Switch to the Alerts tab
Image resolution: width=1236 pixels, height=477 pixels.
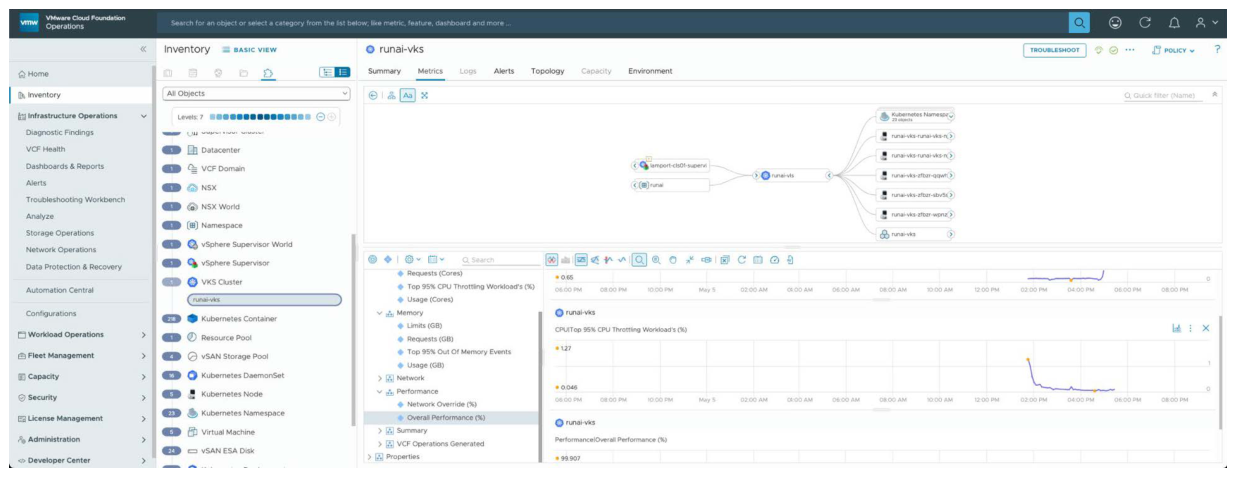504,71
